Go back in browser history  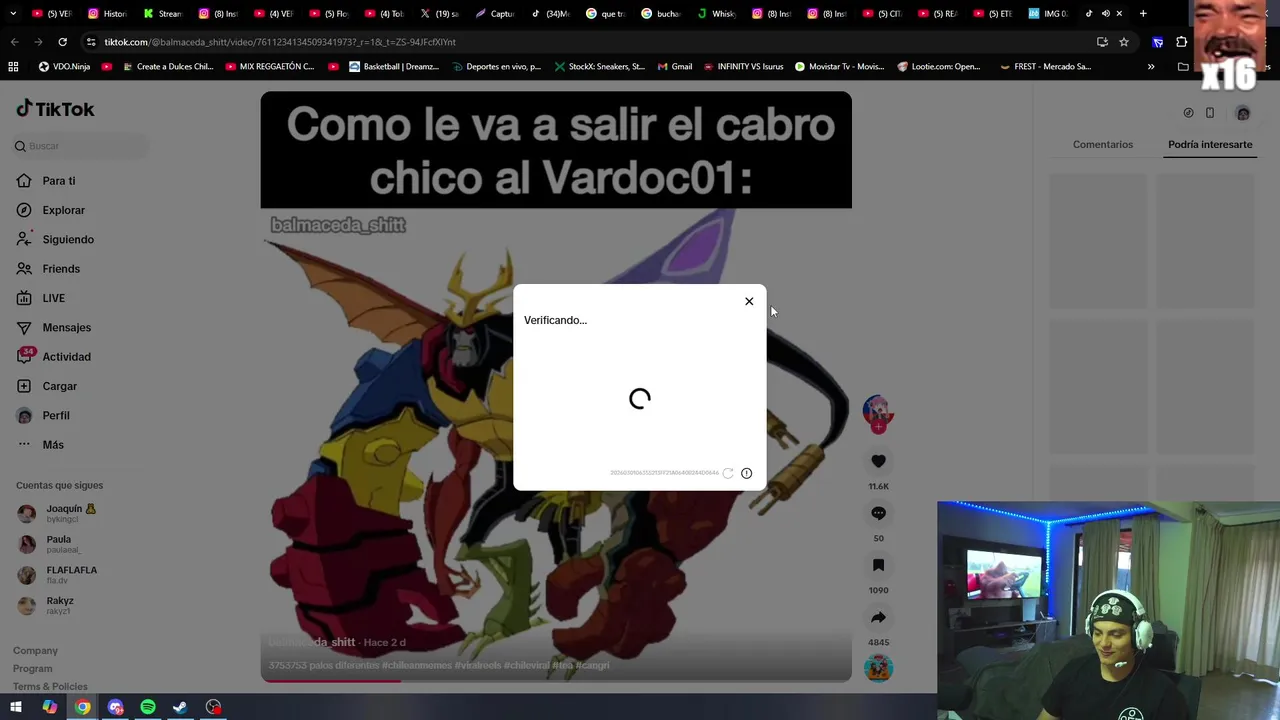14,42
